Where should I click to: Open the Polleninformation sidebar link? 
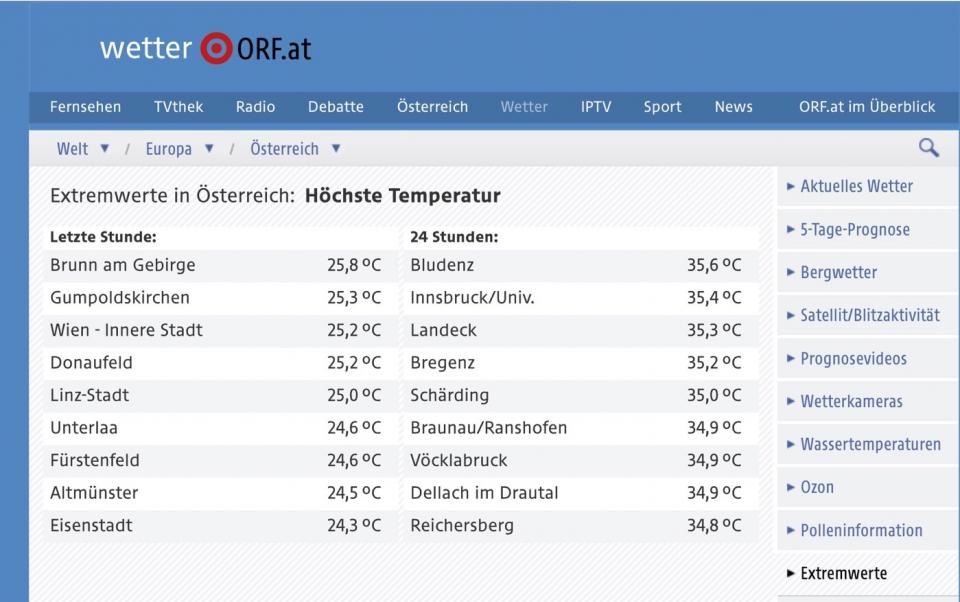(861, 530)
